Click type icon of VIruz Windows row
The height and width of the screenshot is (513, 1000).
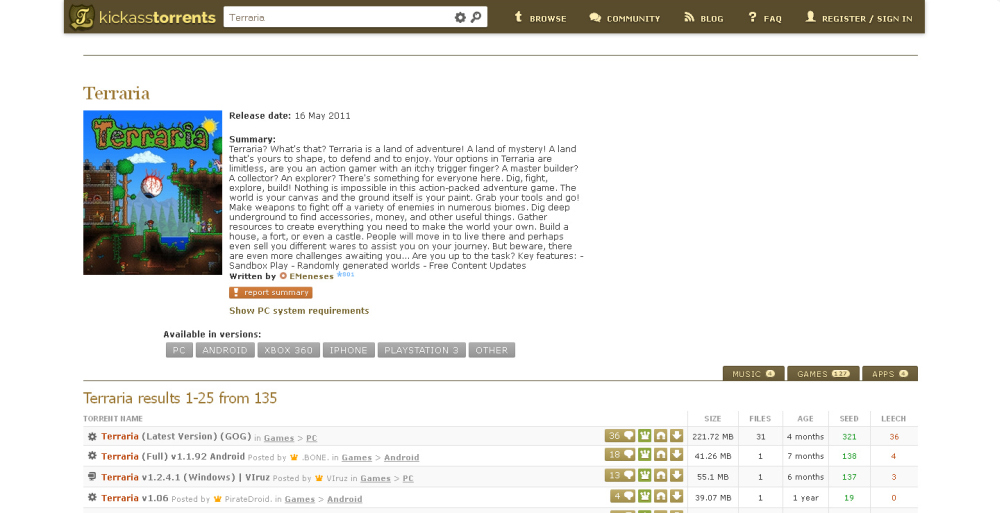(x=92, y=477)
